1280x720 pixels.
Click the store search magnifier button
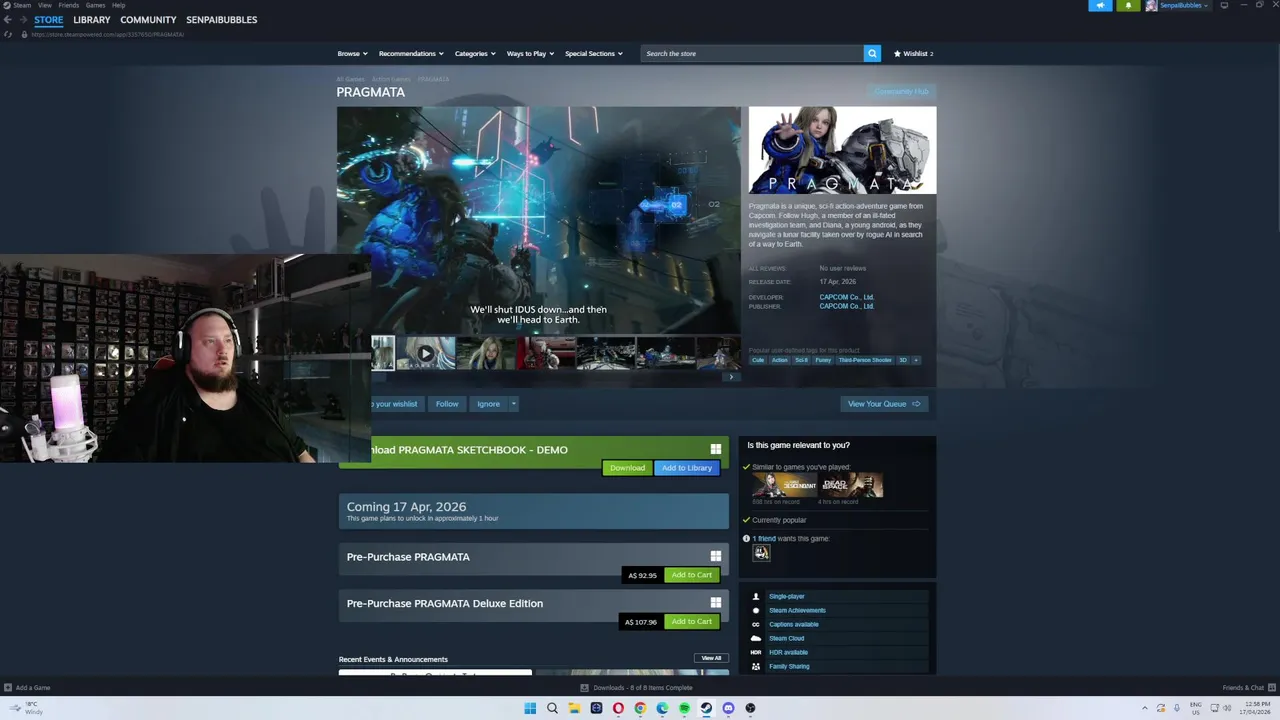pyautogui.click(x=872, y=53)
